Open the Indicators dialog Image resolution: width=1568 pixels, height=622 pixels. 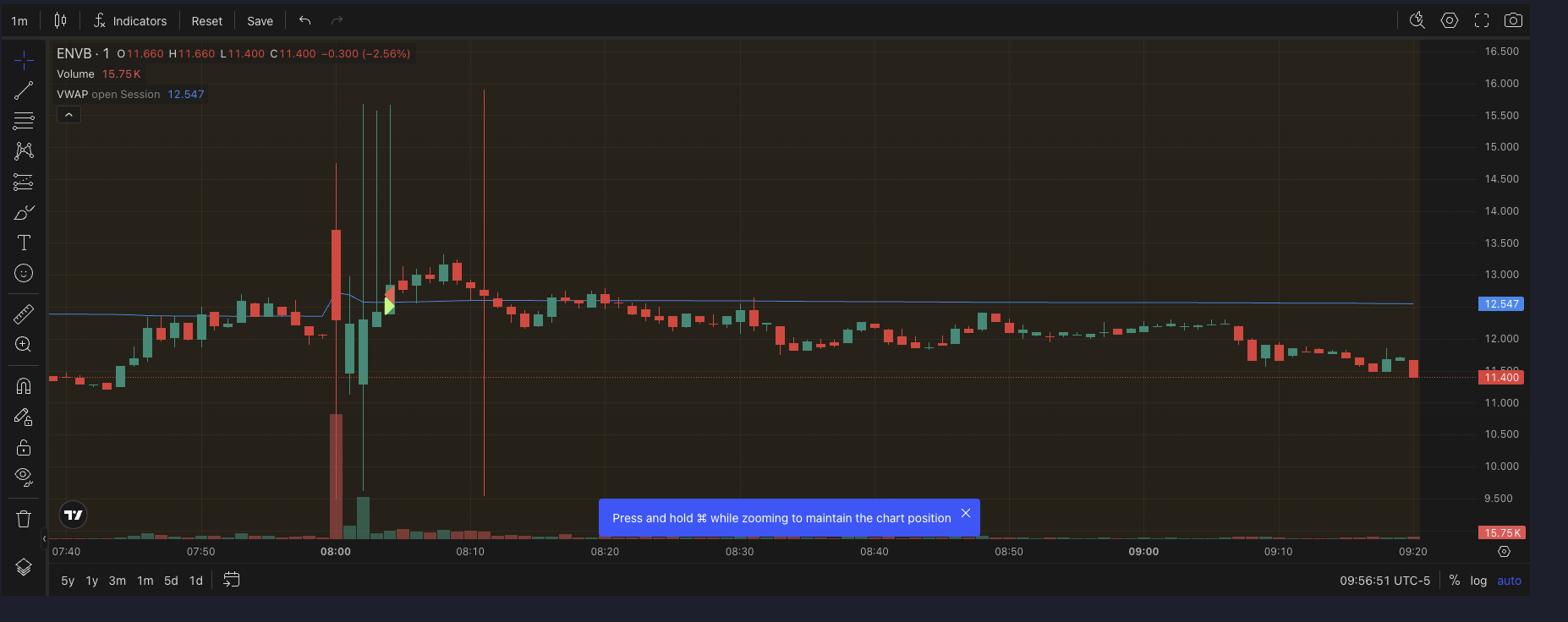coord(130,21)
